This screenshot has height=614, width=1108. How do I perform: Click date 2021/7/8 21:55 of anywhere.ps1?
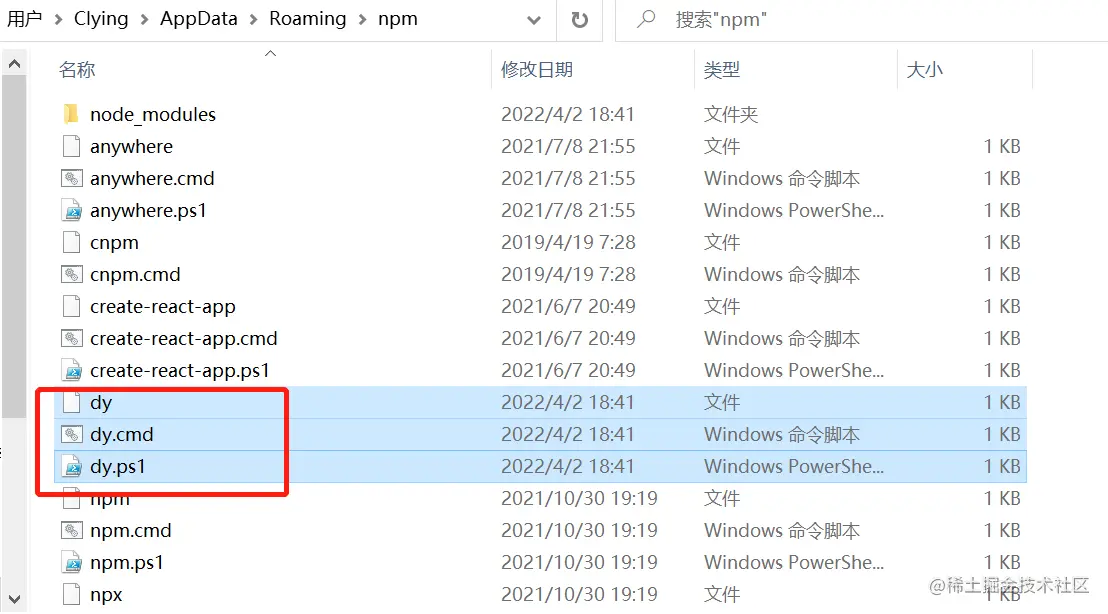568,211
